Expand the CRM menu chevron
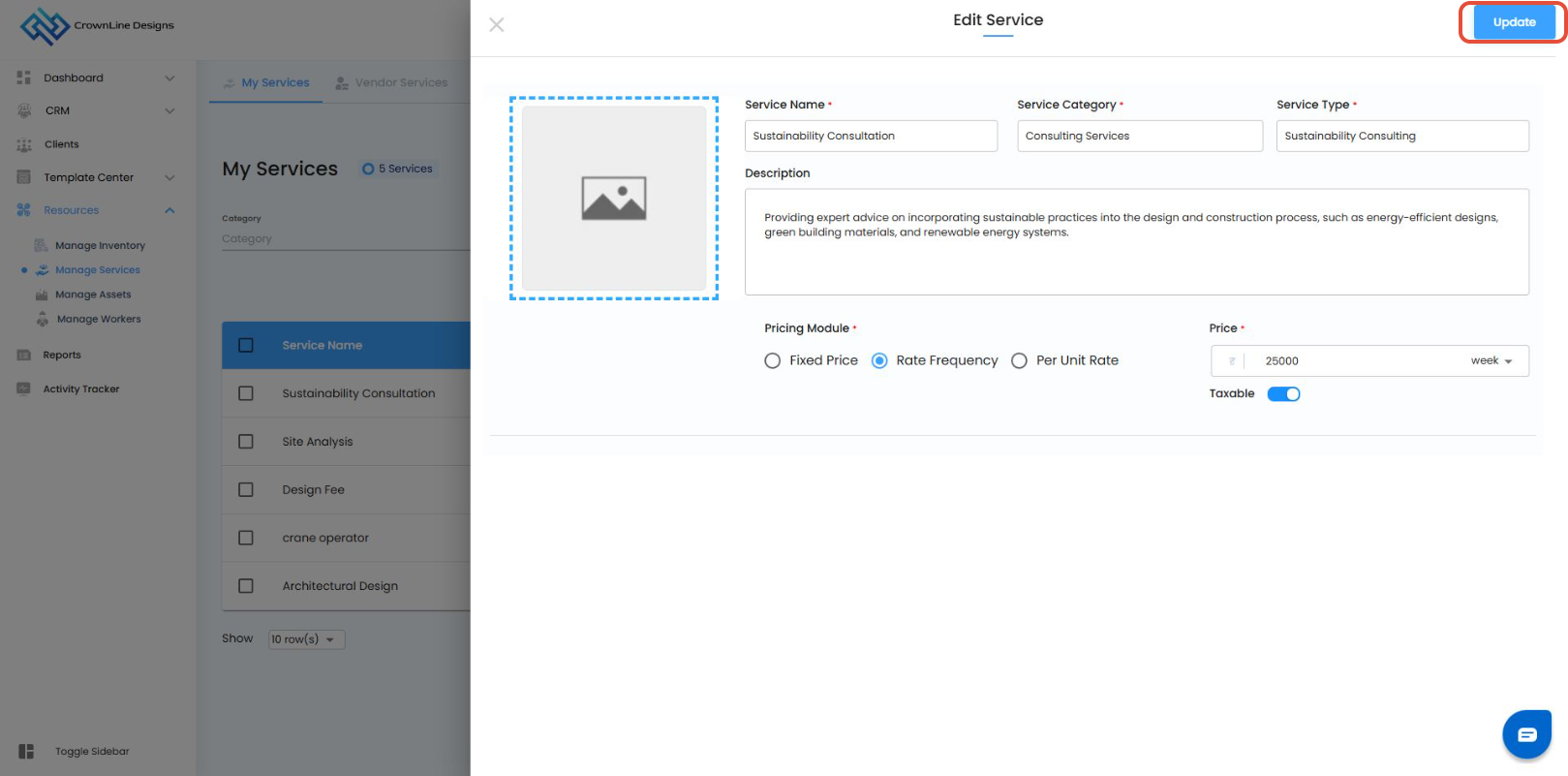Viewport: 1568px width, 776px height. (x=169, y=111)
